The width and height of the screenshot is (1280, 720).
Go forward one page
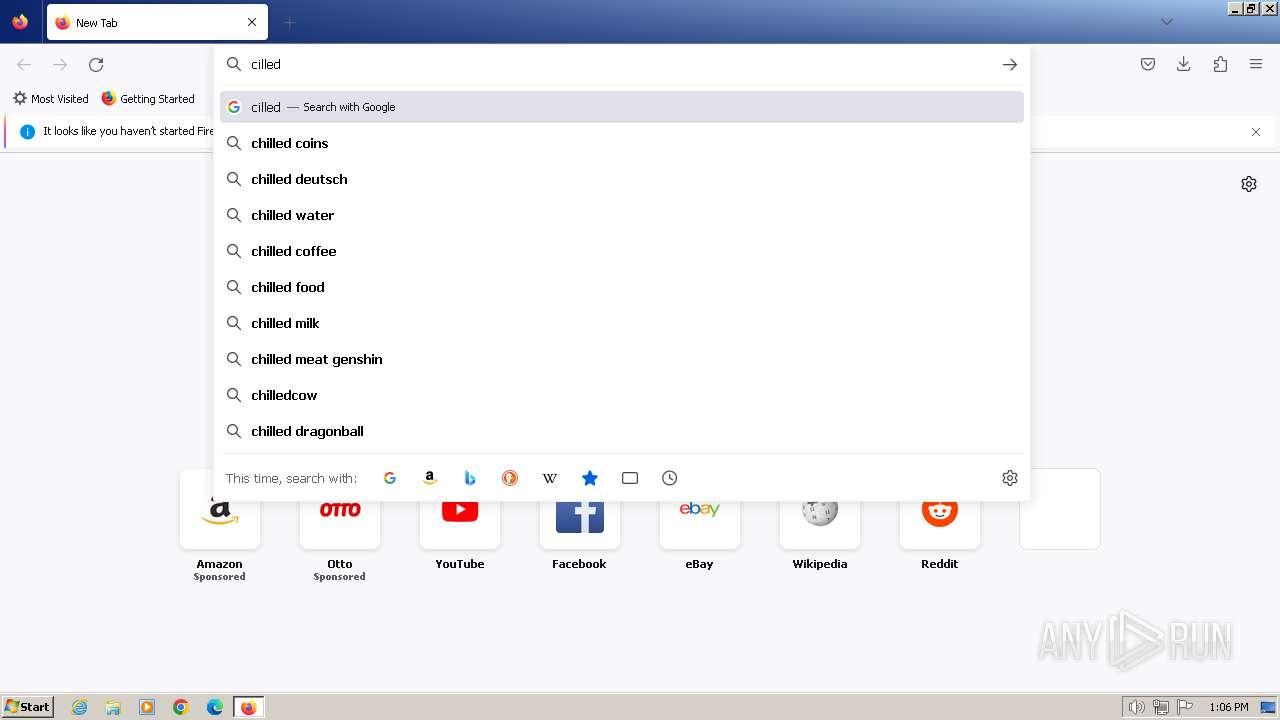[x=60, y=64]
